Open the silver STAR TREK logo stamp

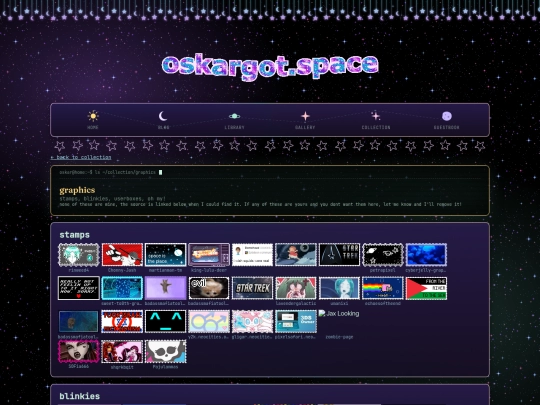(x=252, y=288)
